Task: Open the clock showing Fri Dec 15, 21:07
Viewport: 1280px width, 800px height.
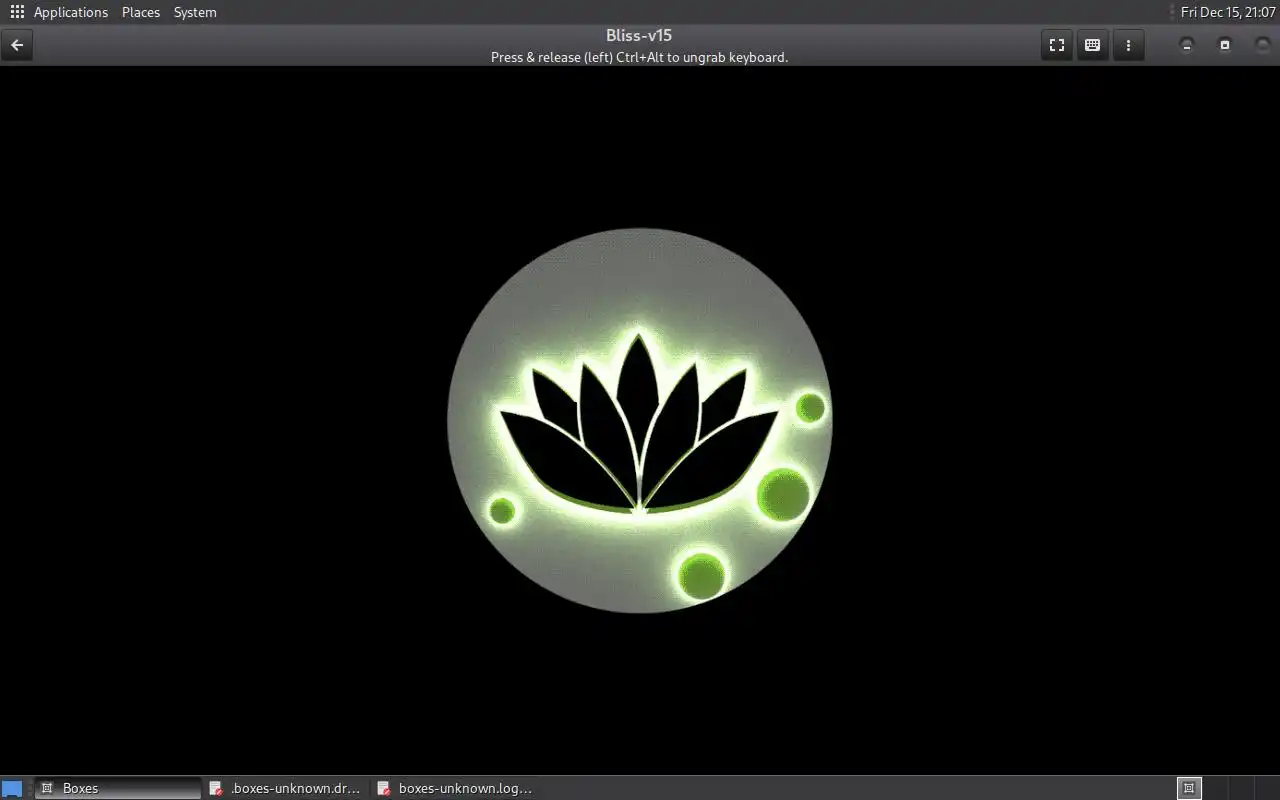Action: pyautogui.click(x=1228, y=12)
